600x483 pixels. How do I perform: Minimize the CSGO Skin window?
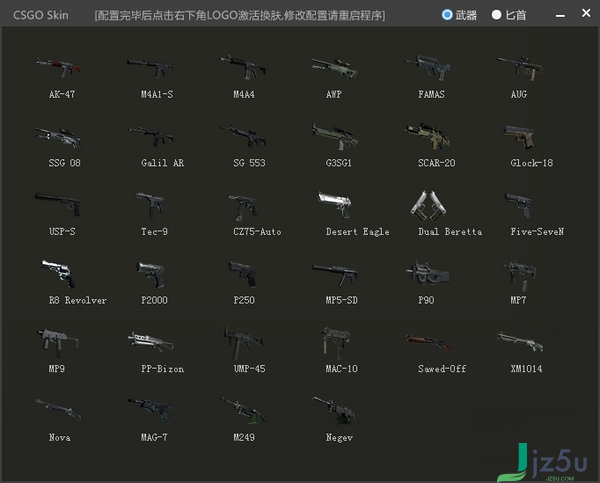coord(560,15)
